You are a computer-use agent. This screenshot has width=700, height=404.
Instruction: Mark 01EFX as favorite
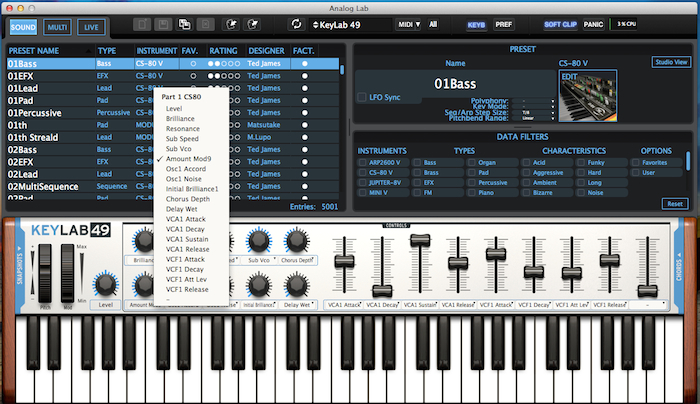click(193, 76)
